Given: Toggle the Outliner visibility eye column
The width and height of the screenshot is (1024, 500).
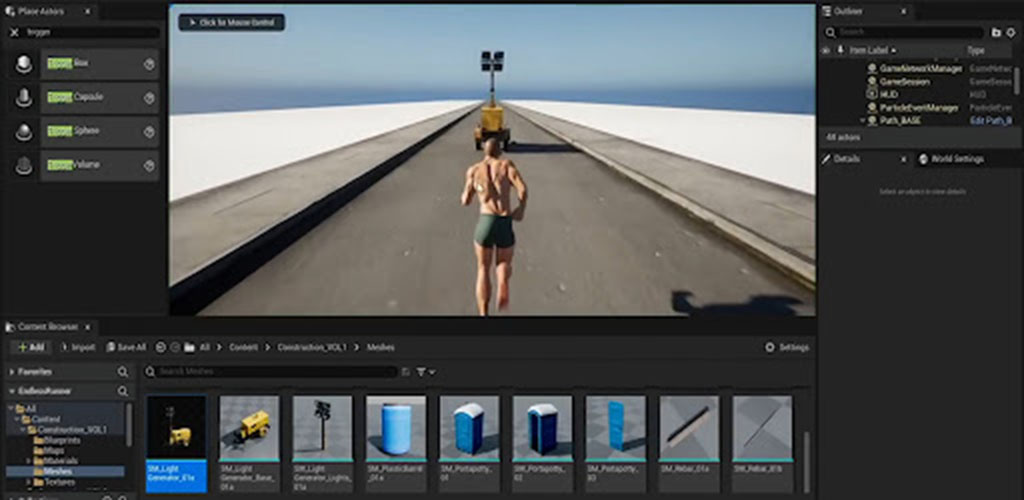Looking at the screenshot, I should [x=826, y=50].
